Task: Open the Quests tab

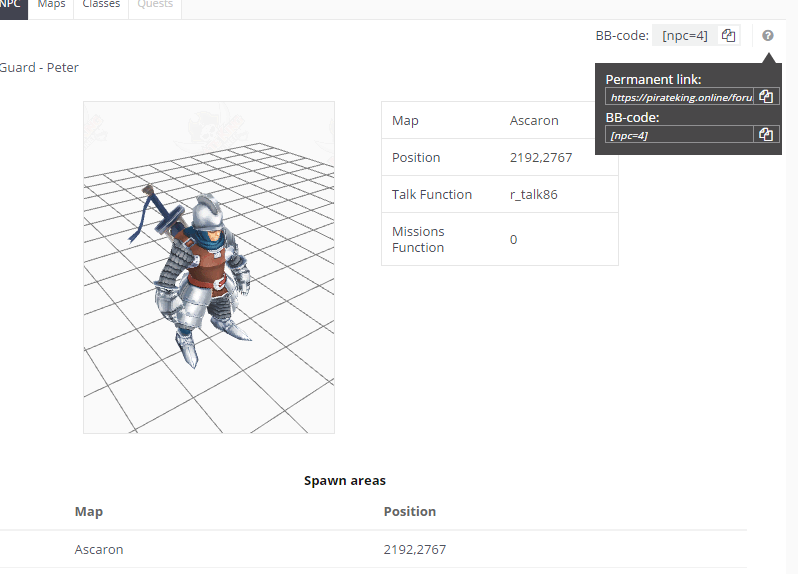Action: (x=155, y=7)
